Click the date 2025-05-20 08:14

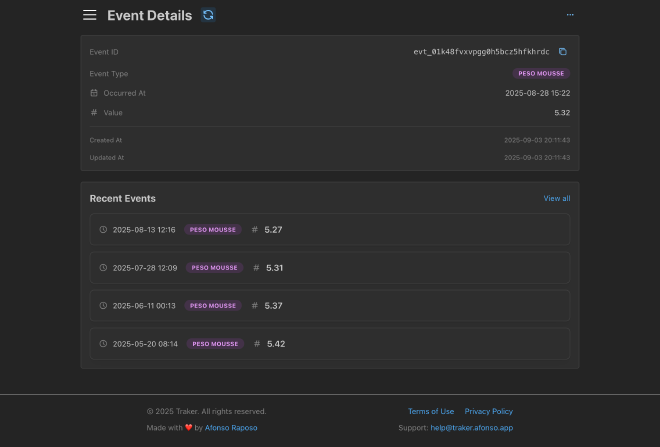click(145, 343)
